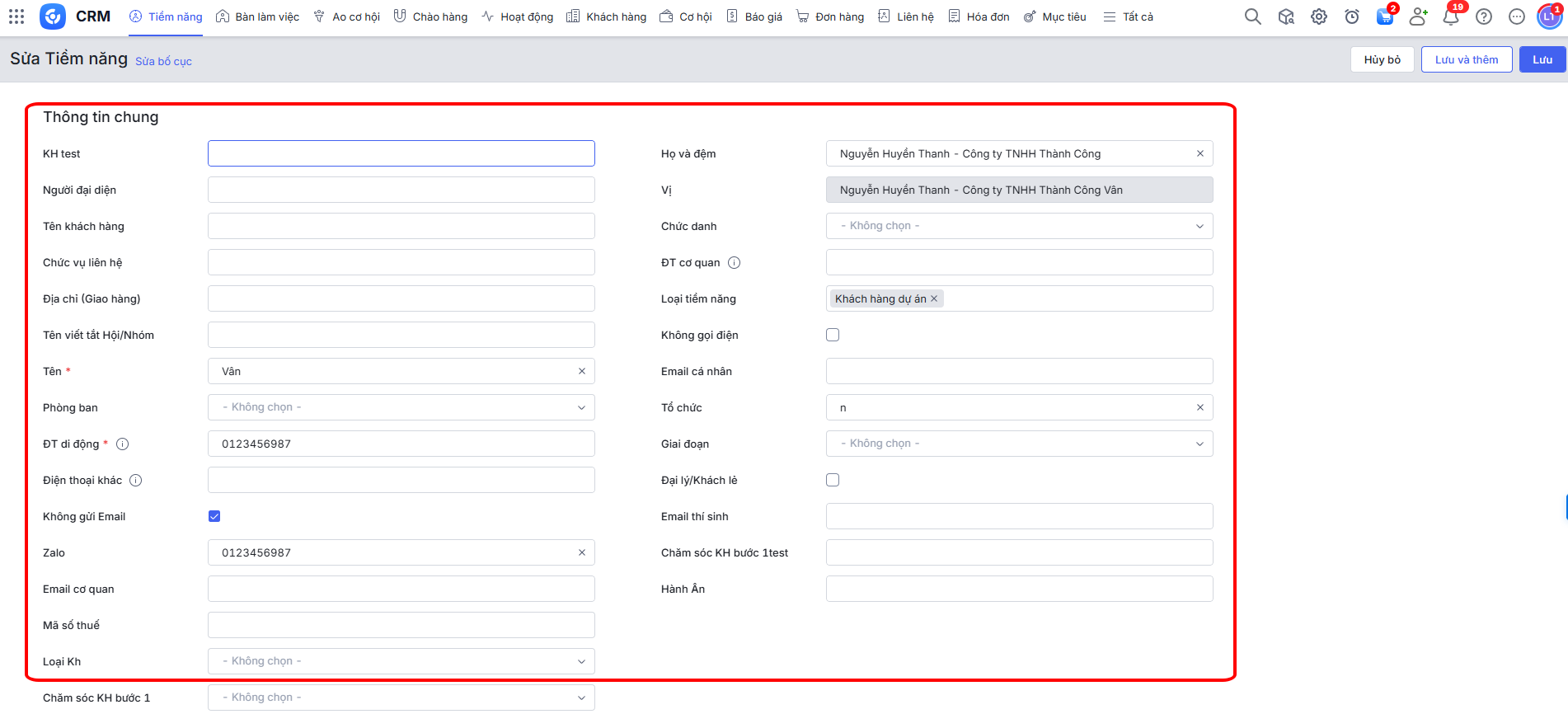Click the Mã số thuế input field
The image size is (1568, 714).
[401, 625]
